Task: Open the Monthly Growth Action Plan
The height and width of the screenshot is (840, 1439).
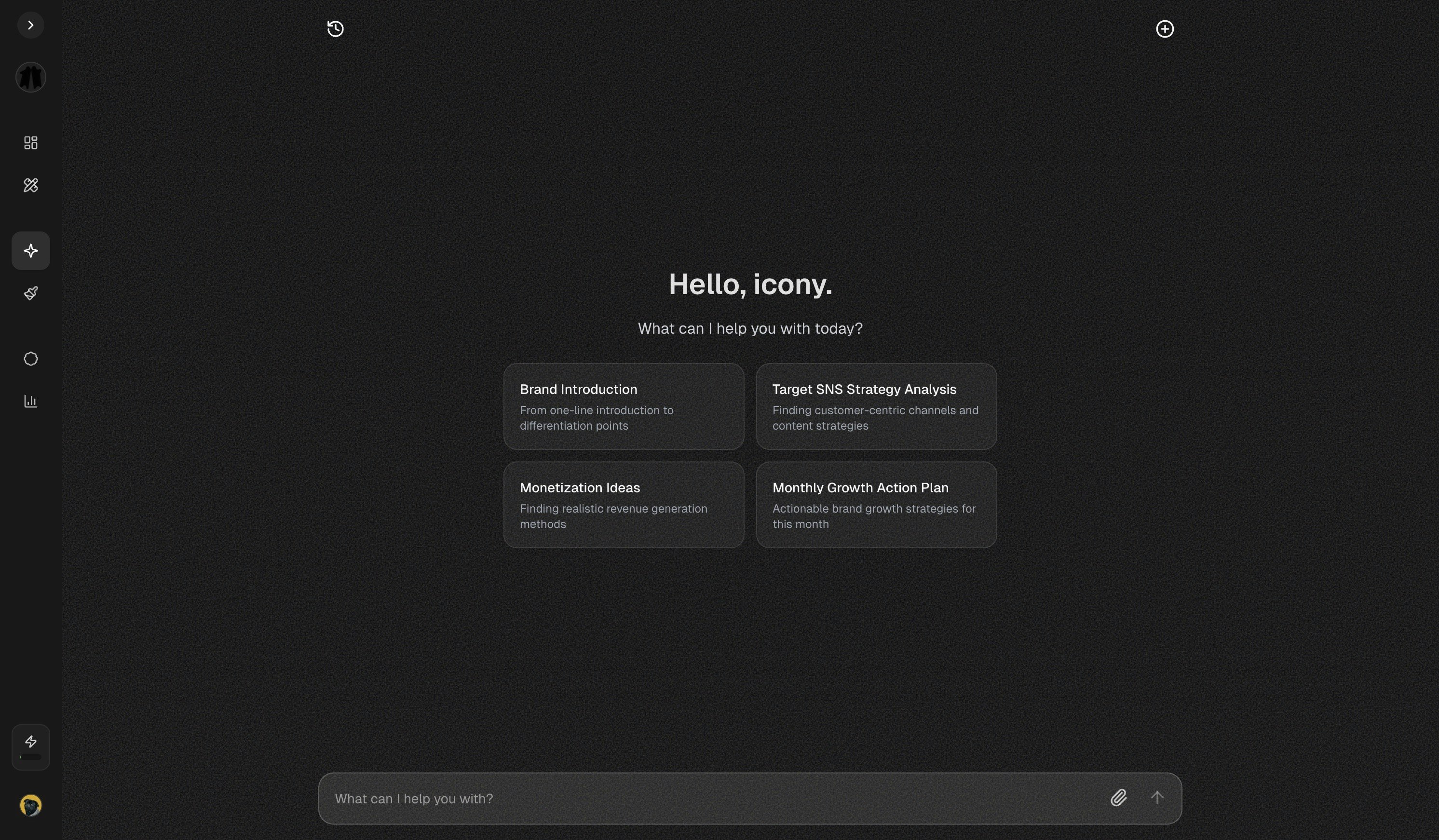Action: [x=875, y=504]
